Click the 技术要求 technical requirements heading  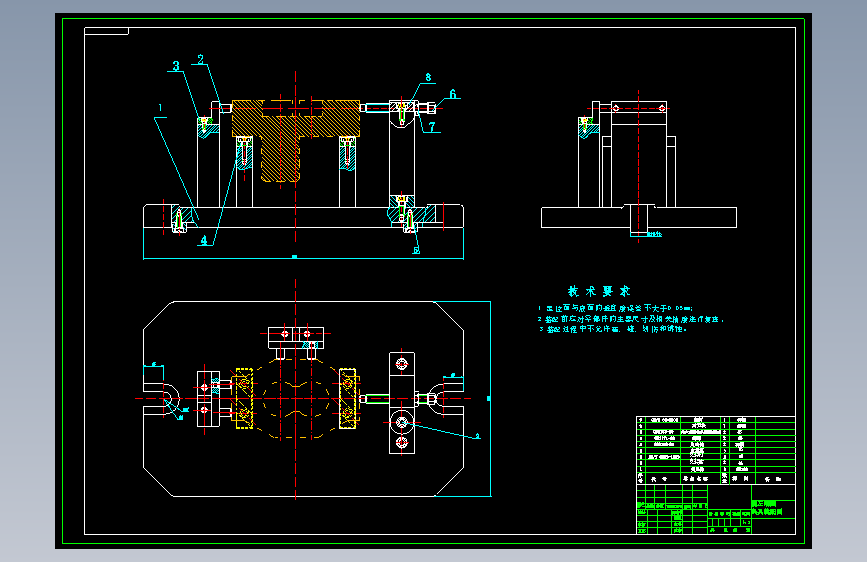(599, 291)
